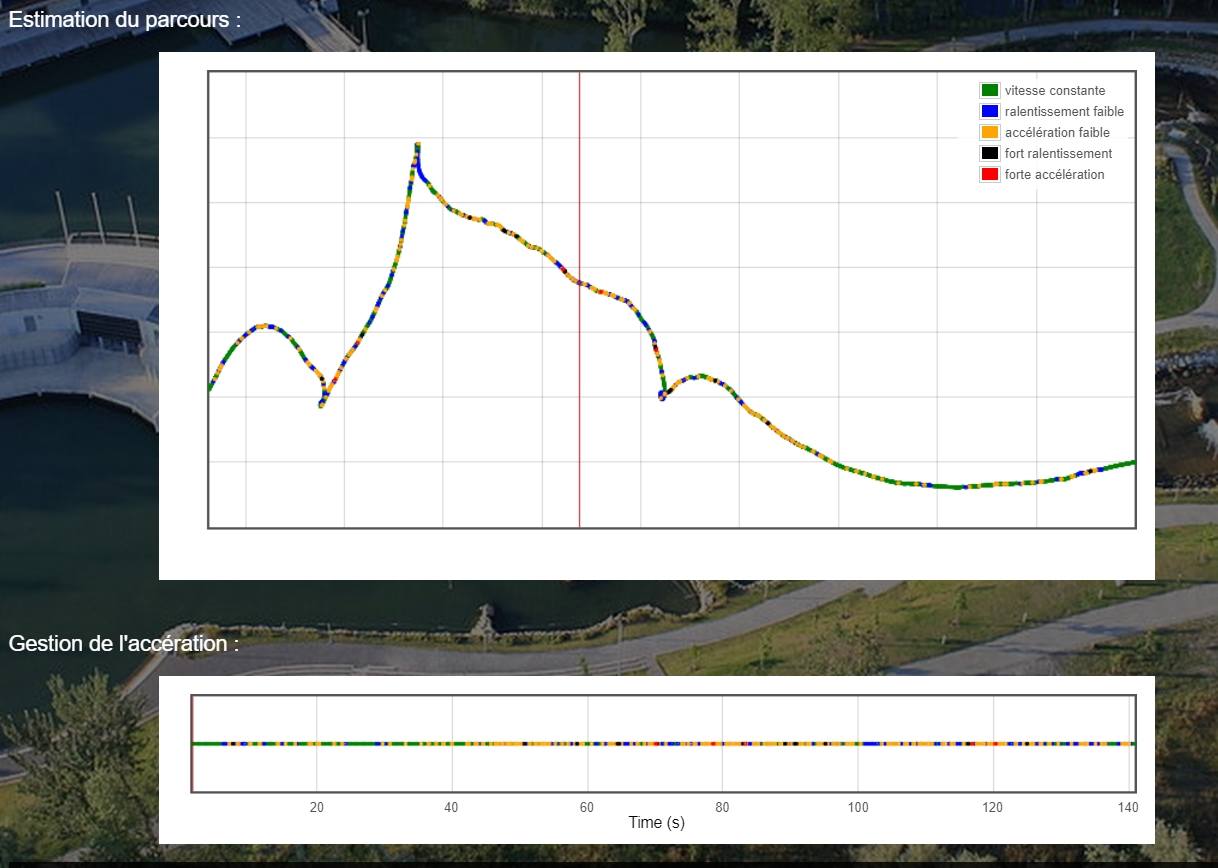Image resolution: width=1218 pixels, height=868 pixels.
Task: Click the 'ralentissement faible' legend label
Action: pos(1064,112)
